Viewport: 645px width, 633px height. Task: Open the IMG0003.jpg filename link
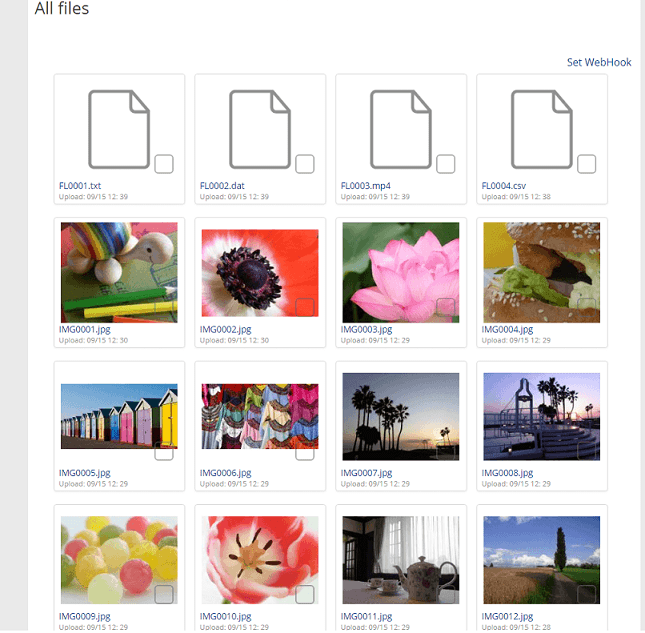pyautogui.click(x=366, y=329)
